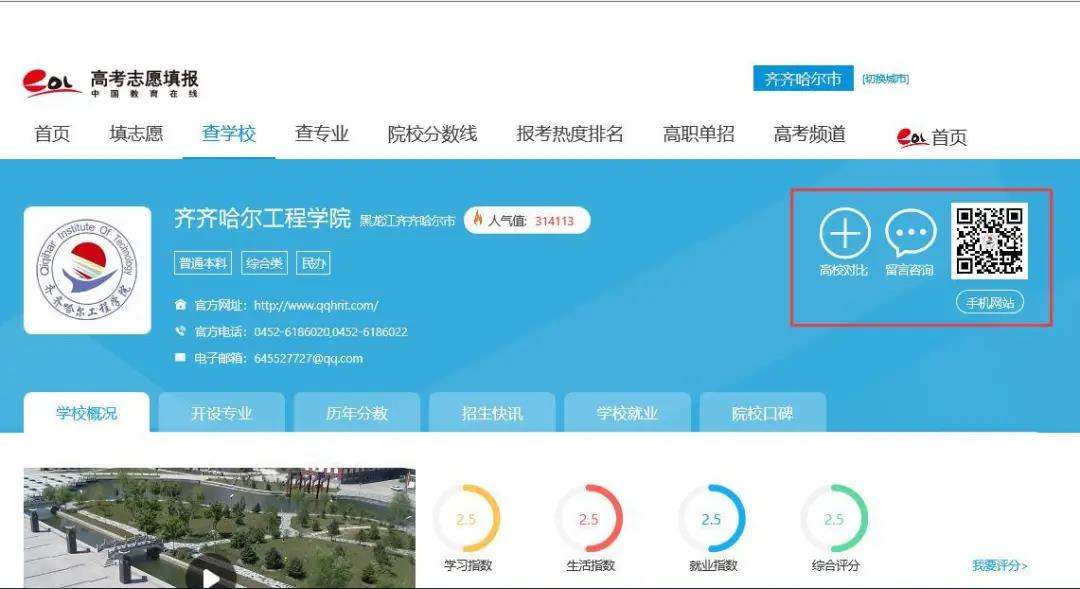This screenshot has width=1080, height=589.
Task: Click the home icon beside 官方网址
Action: [x=180, y=305]
